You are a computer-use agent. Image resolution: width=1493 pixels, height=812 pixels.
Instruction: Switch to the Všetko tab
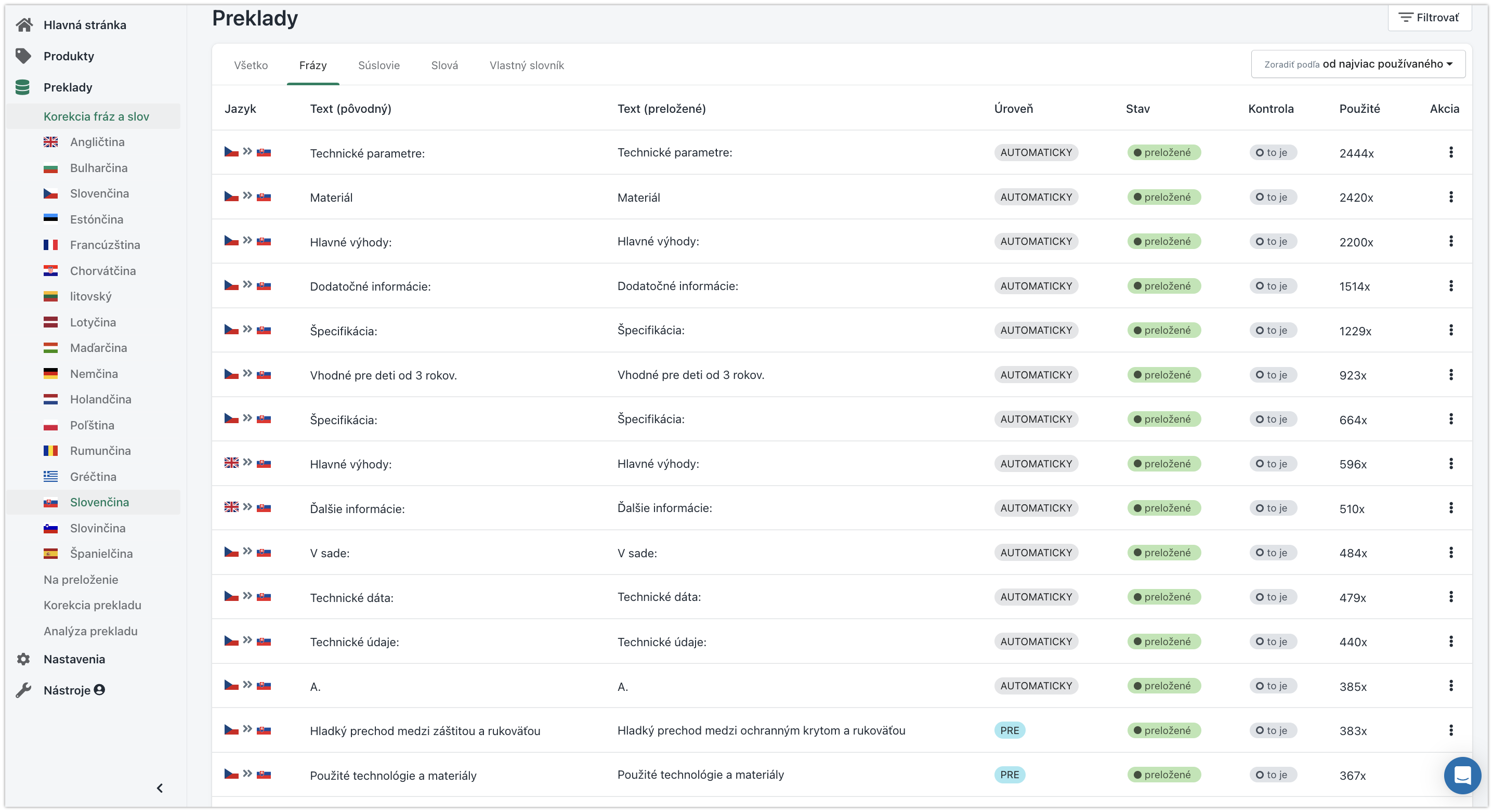tap(251, 65)
